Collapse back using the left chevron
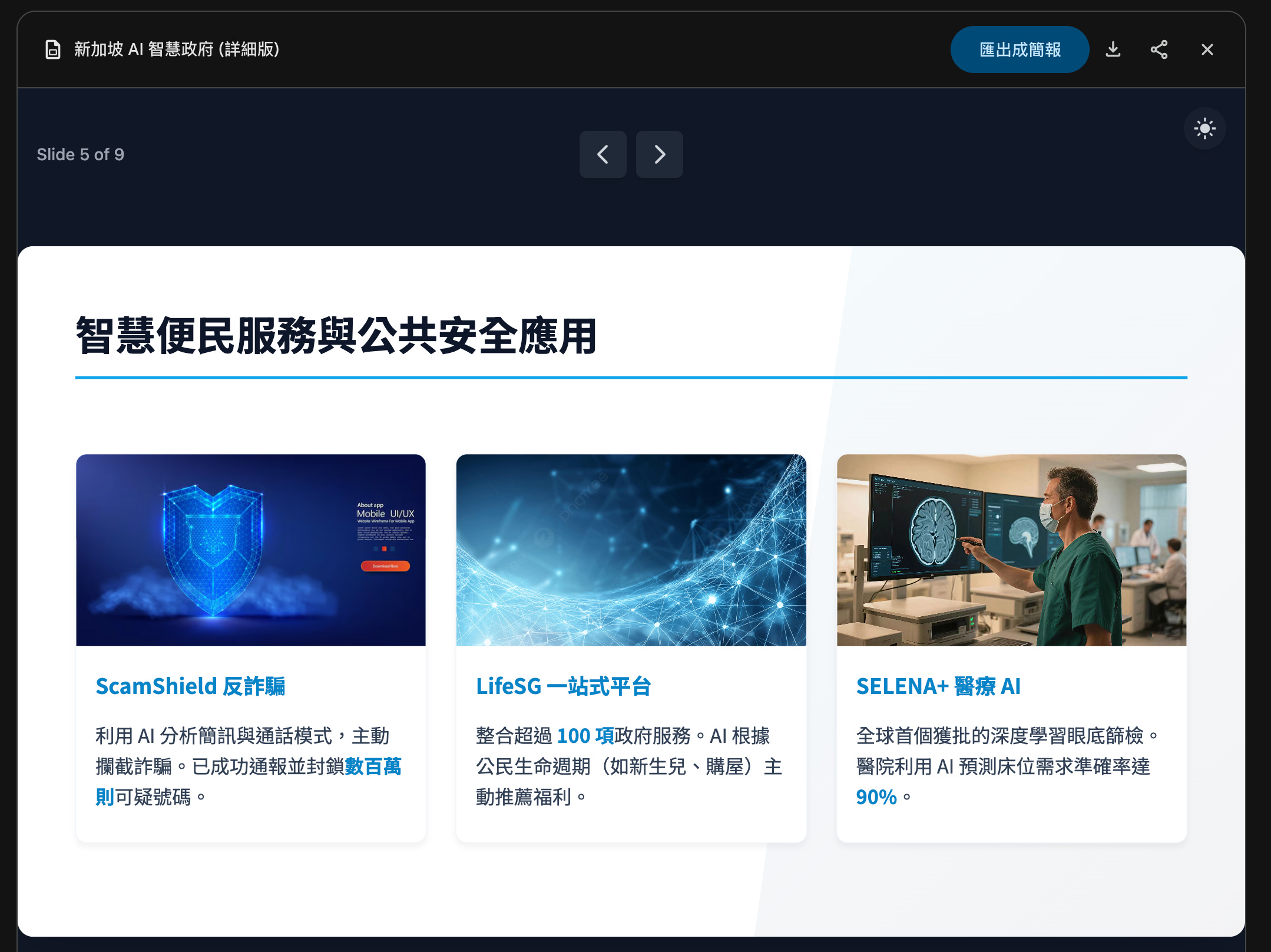The height and width of the screenshot is (952, 1271). pos(603,154)
